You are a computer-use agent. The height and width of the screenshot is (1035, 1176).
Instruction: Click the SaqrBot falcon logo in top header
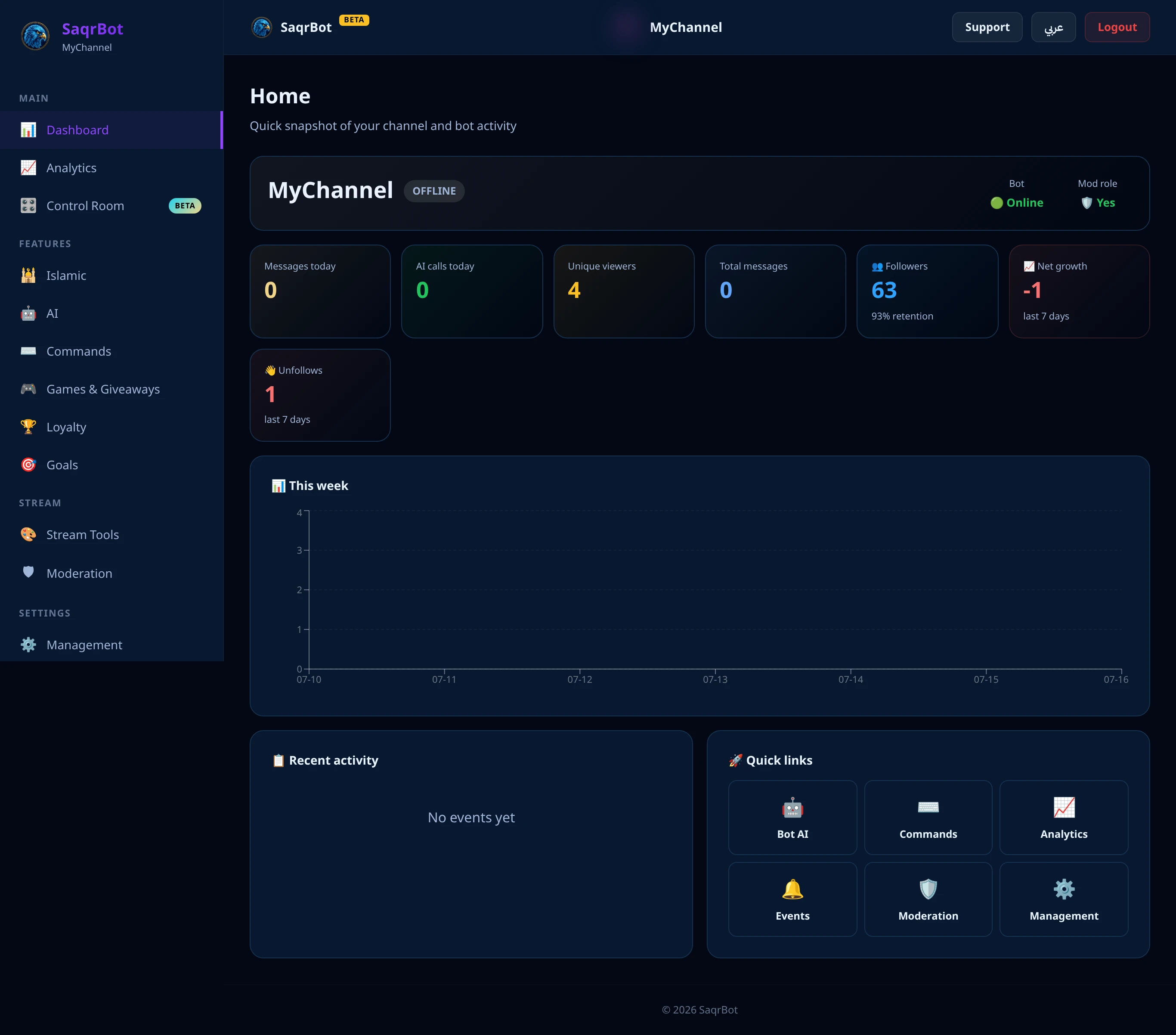point(262,27)
